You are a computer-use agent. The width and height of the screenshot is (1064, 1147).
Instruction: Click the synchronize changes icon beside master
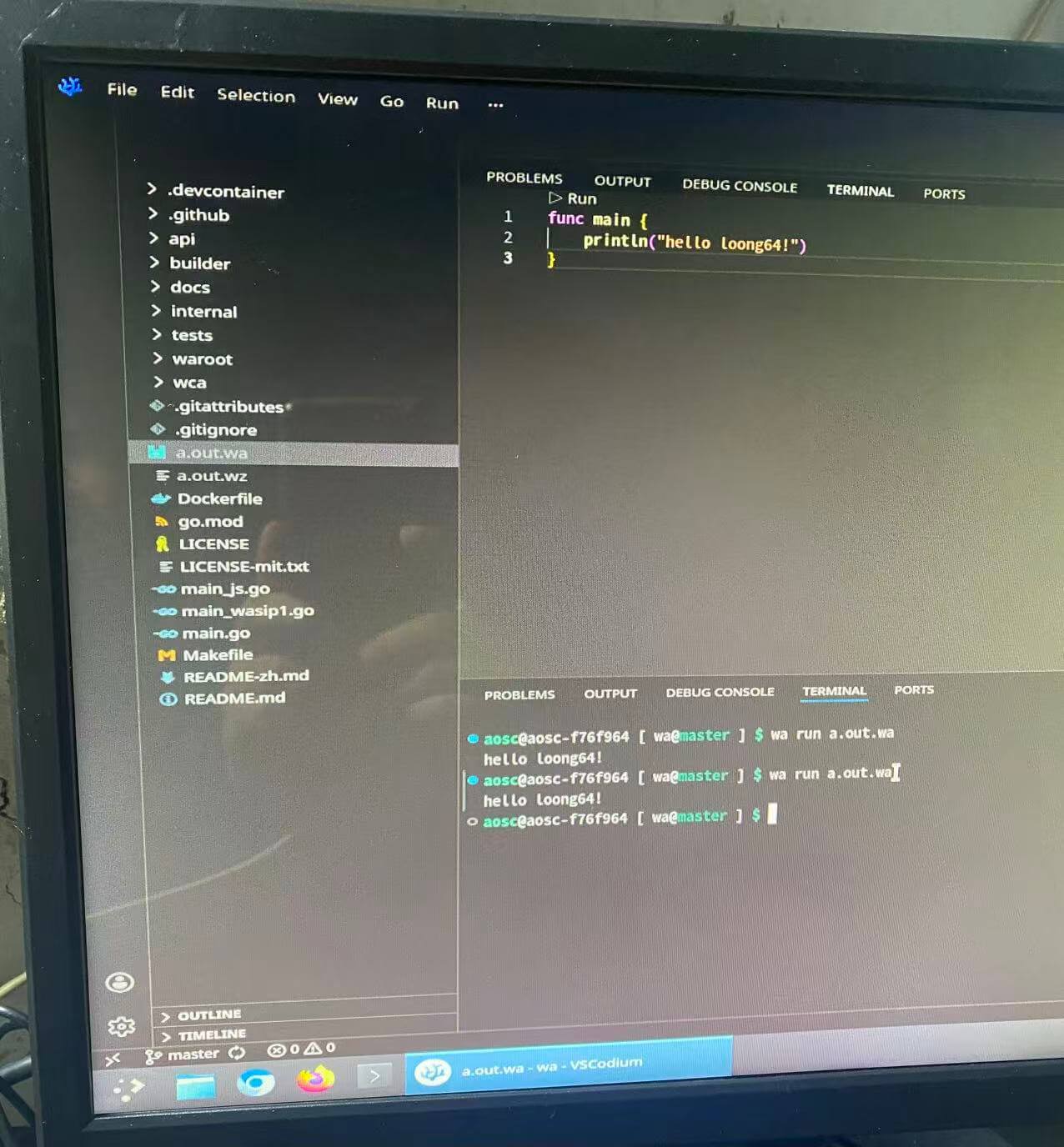(x=237, y=1053)
